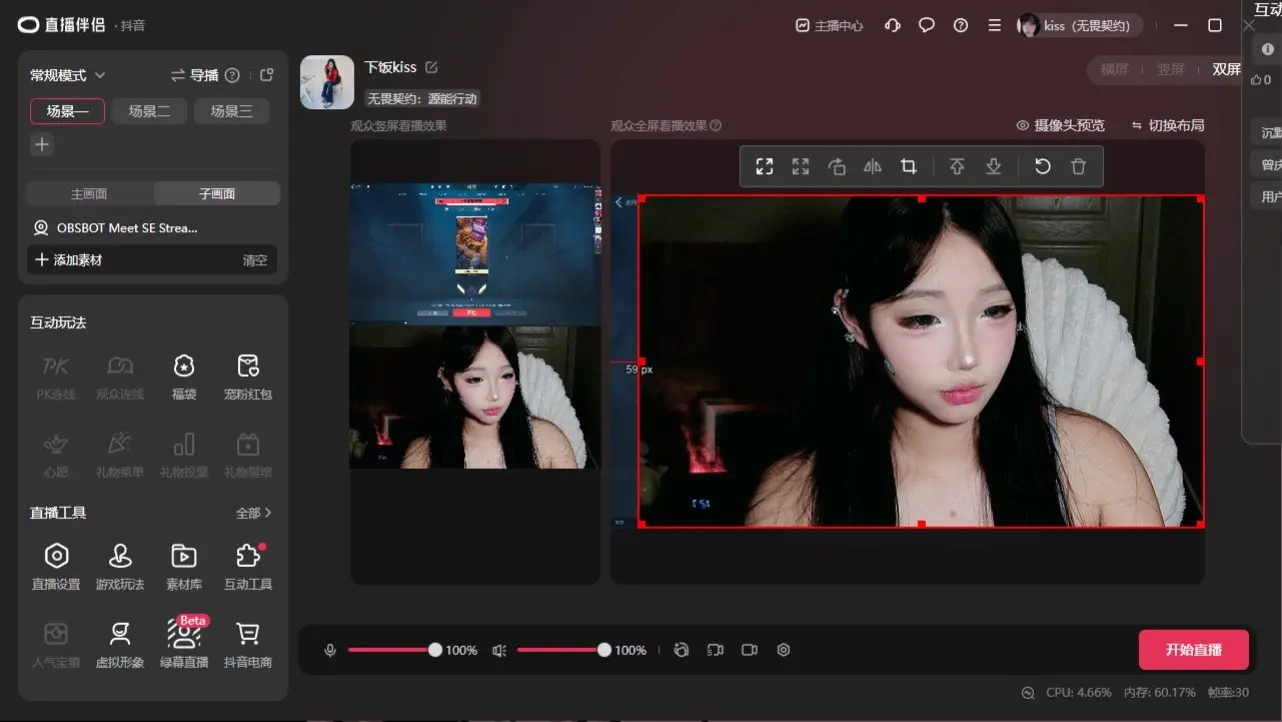
Task: Switch to 场景一 scene tab
Action: [x=67, y=111]
